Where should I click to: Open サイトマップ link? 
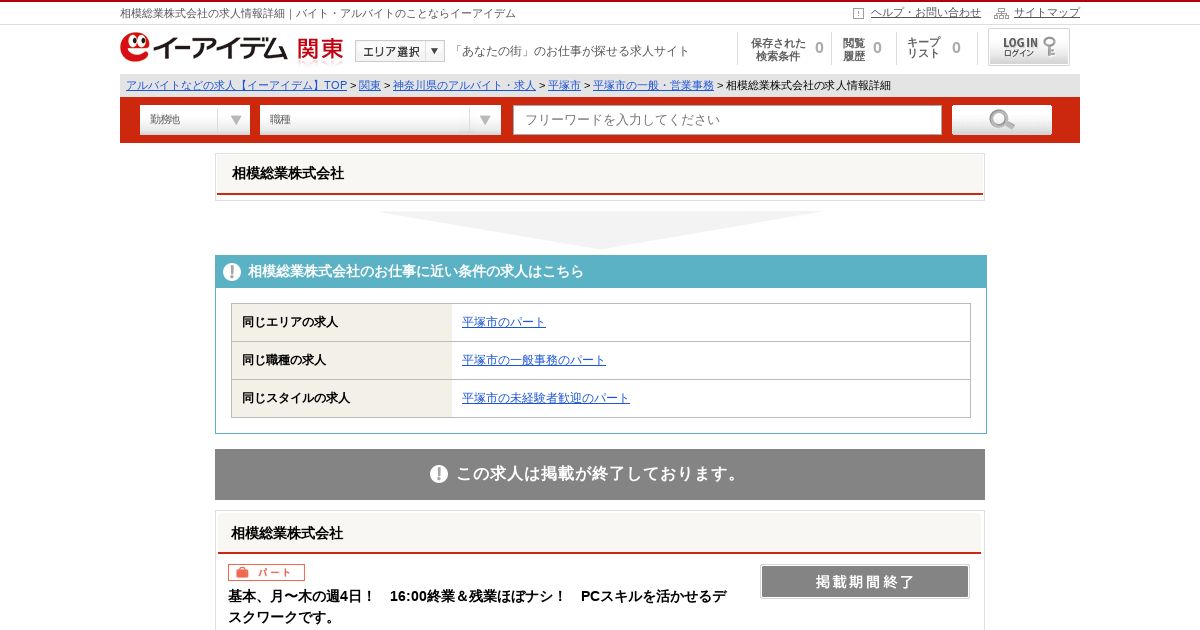(1047, 13)
